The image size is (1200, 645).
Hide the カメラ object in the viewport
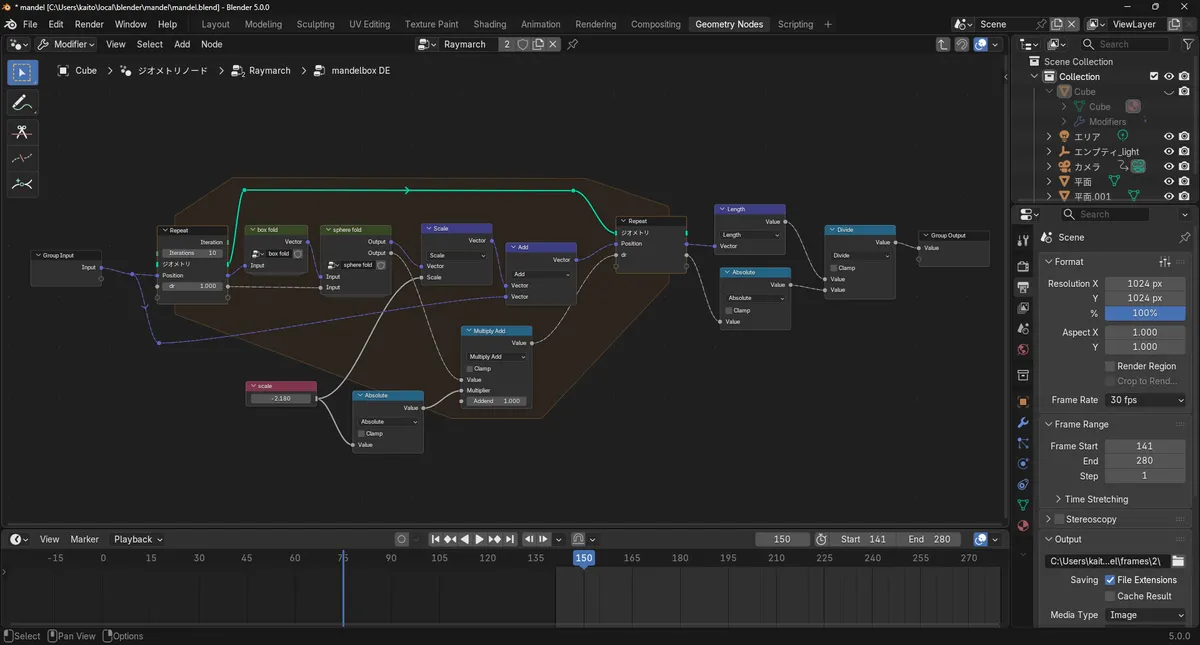point(1168,167)
